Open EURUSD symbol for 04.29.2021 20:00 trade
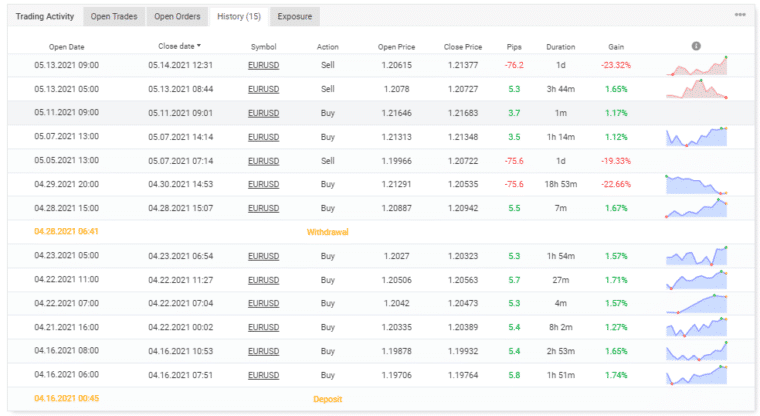Viewport: 760px width, 416px height. point(263,184)
